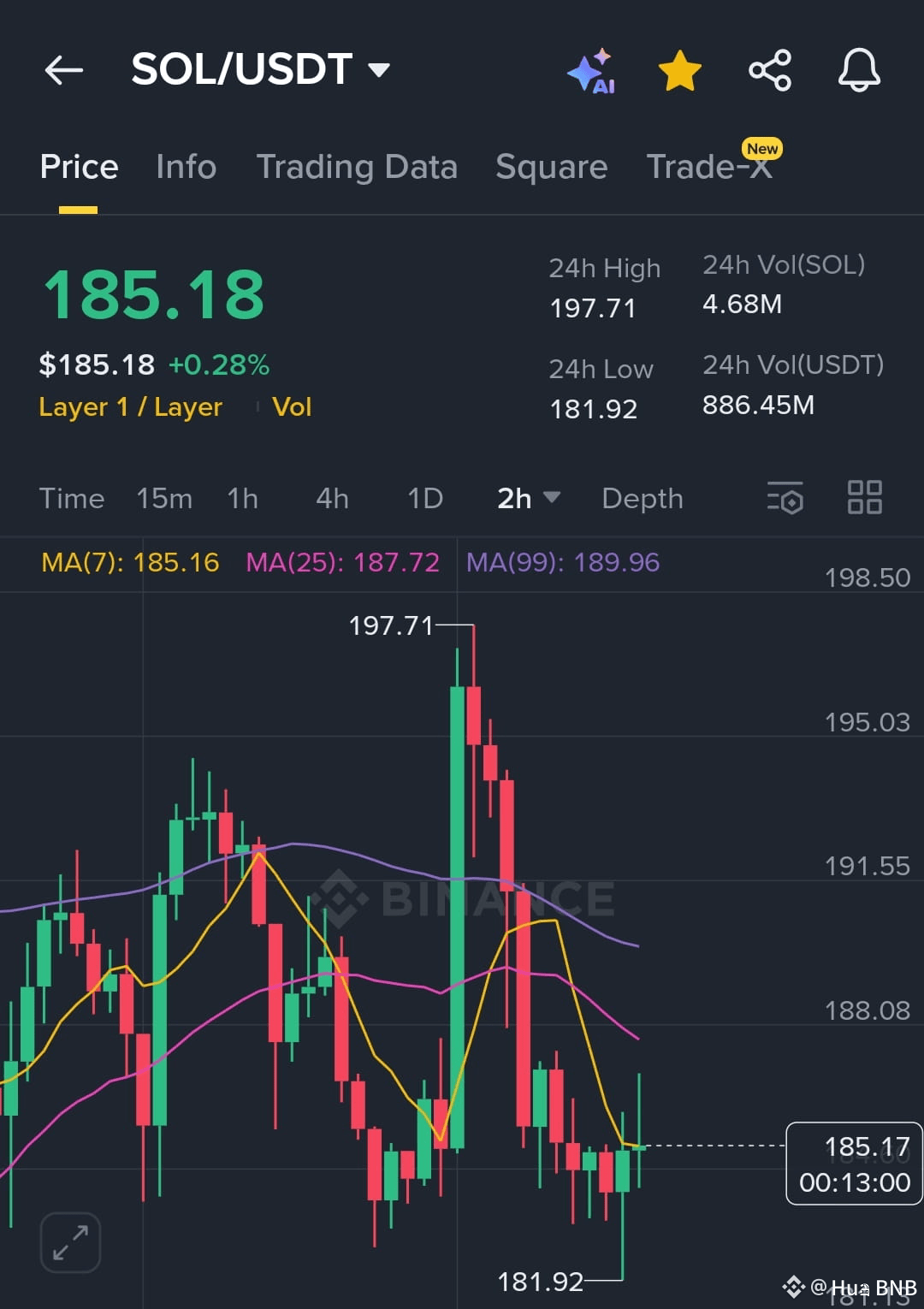Open the Trade-X tab
The image size is (924, 1309).
[709, 167]
